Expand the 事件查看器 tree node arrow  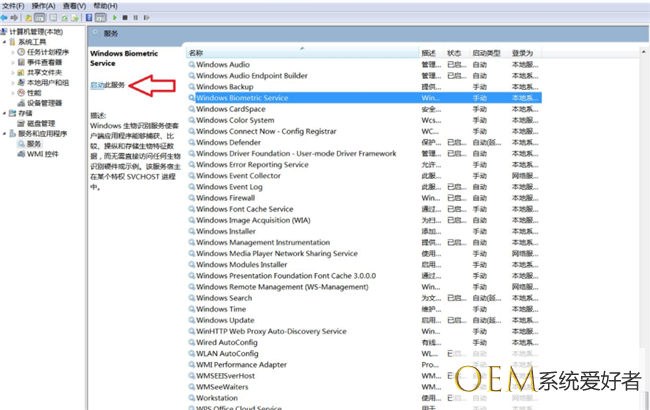(13, 62)
